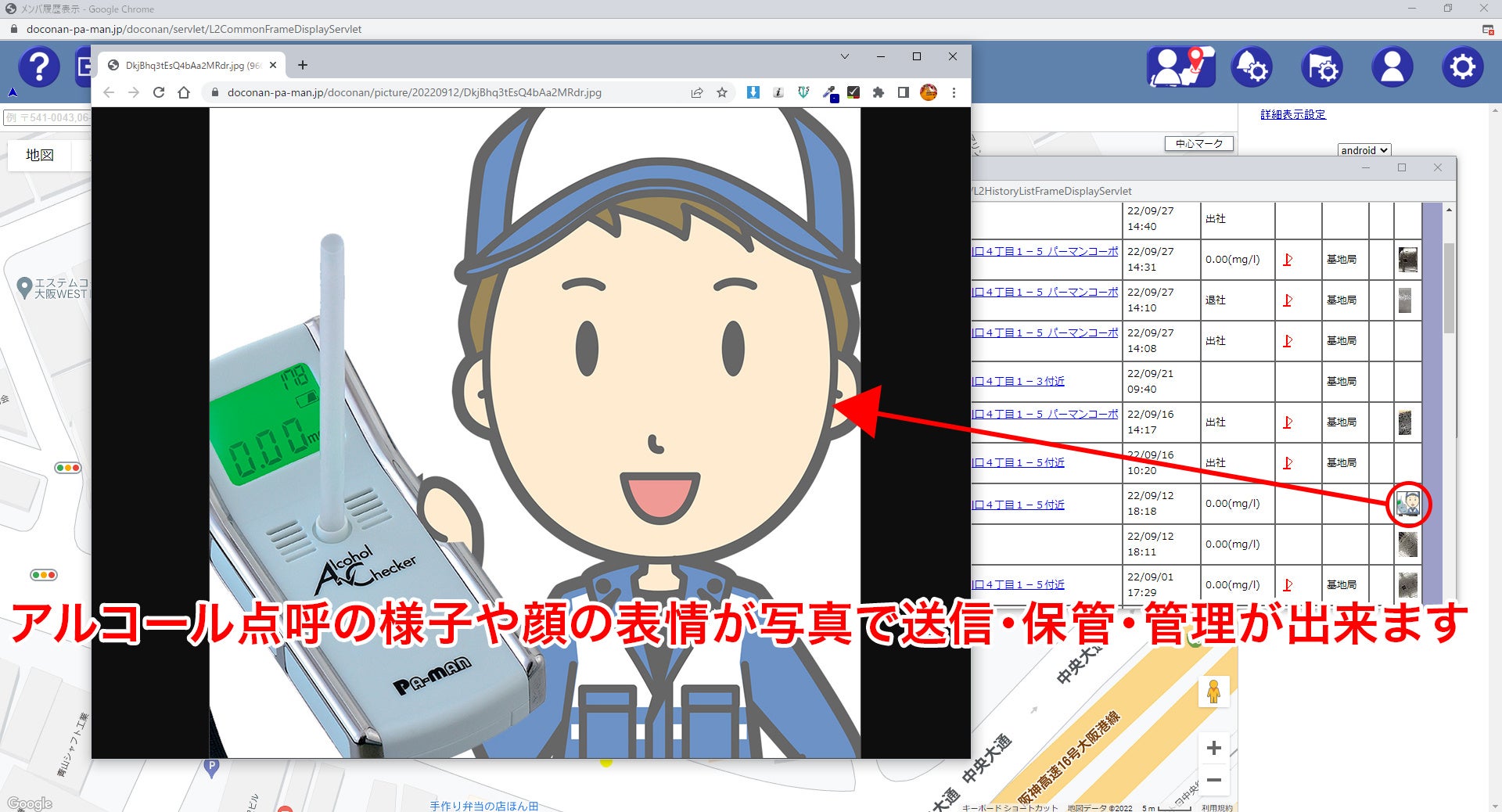1502x812 pixels.
Task: Open the three-dot Chrome menu in popup
Action: tap(954, 92)
